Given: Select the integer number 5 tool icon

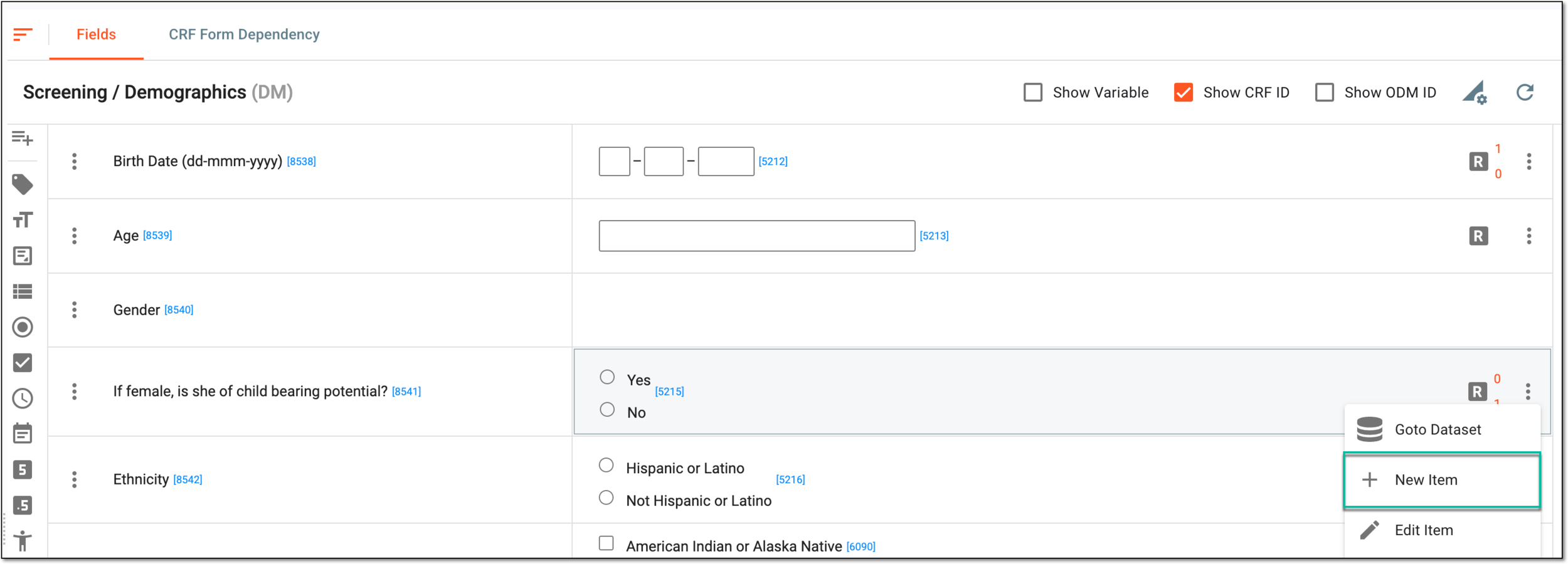Looking at the screenshot, I should 23,470.
